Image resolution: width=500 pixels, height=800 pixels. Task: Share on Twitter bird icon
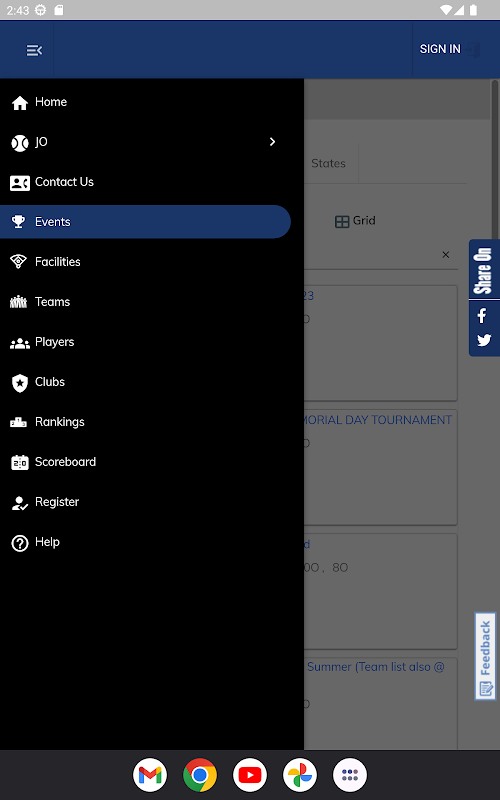(x=484, y=340)
